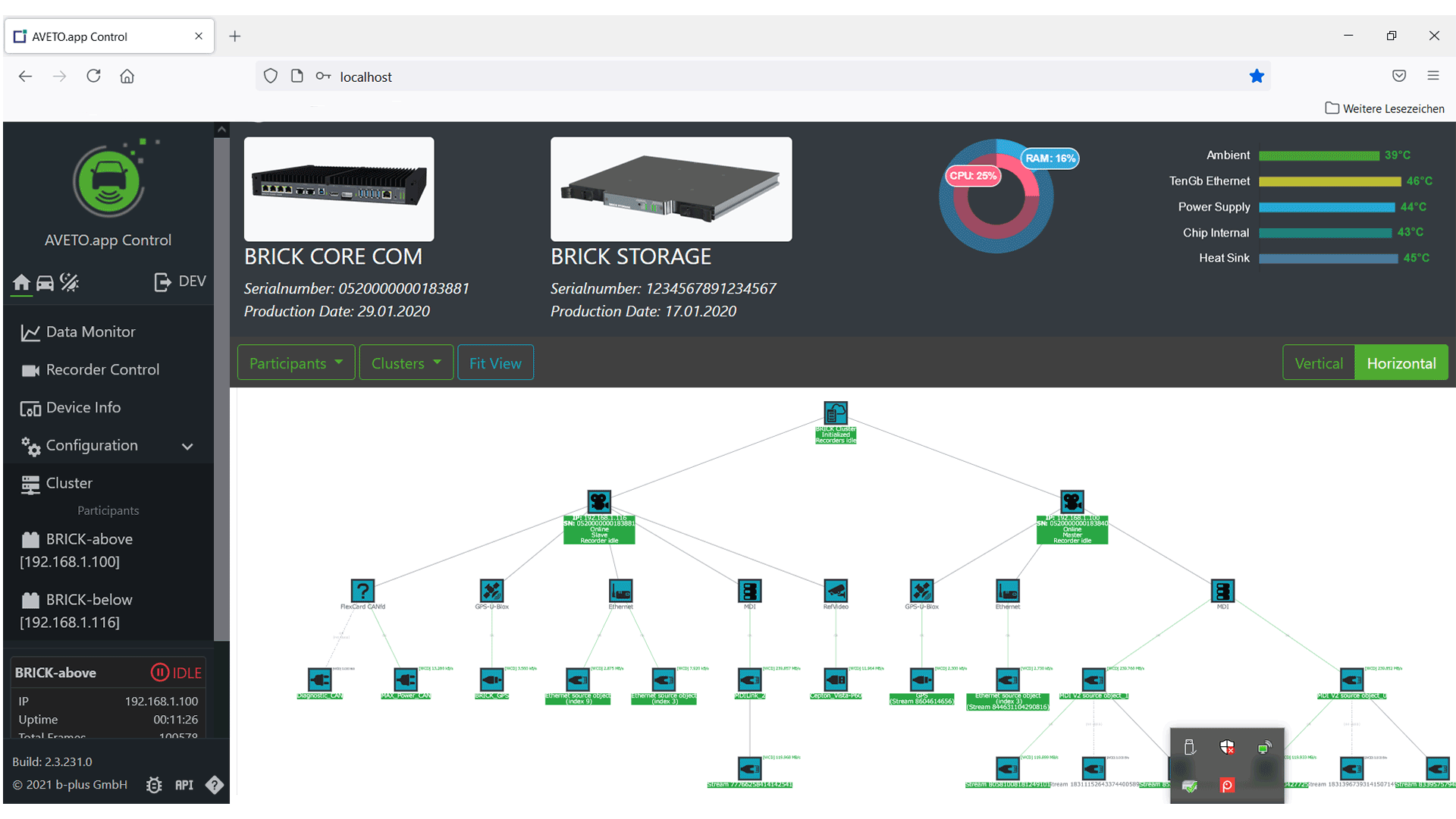Select the MDI V2 source object_1 node

coord(1094,679)
